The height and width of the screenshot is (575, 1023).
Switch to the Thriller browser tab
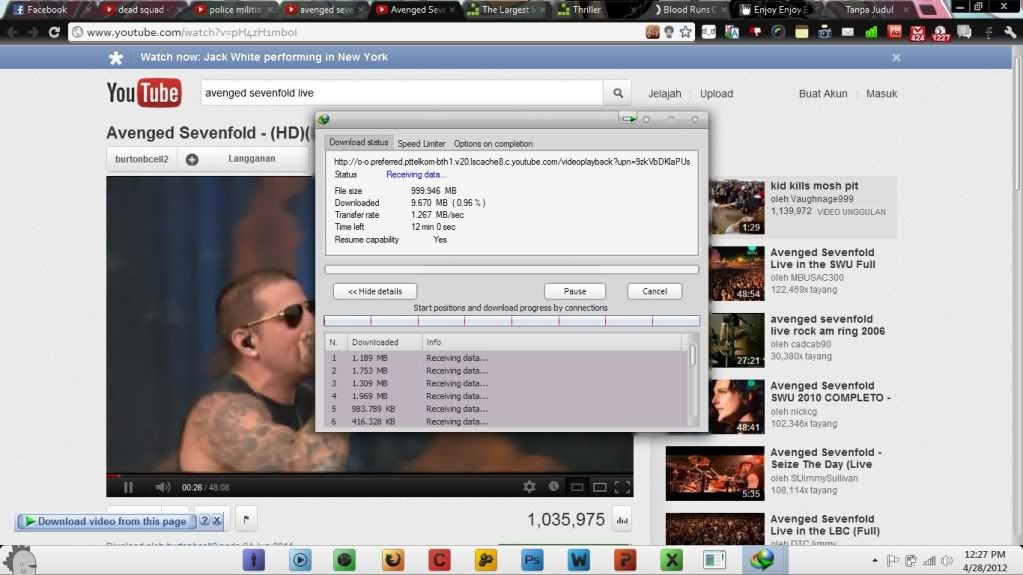pos(586,10)
